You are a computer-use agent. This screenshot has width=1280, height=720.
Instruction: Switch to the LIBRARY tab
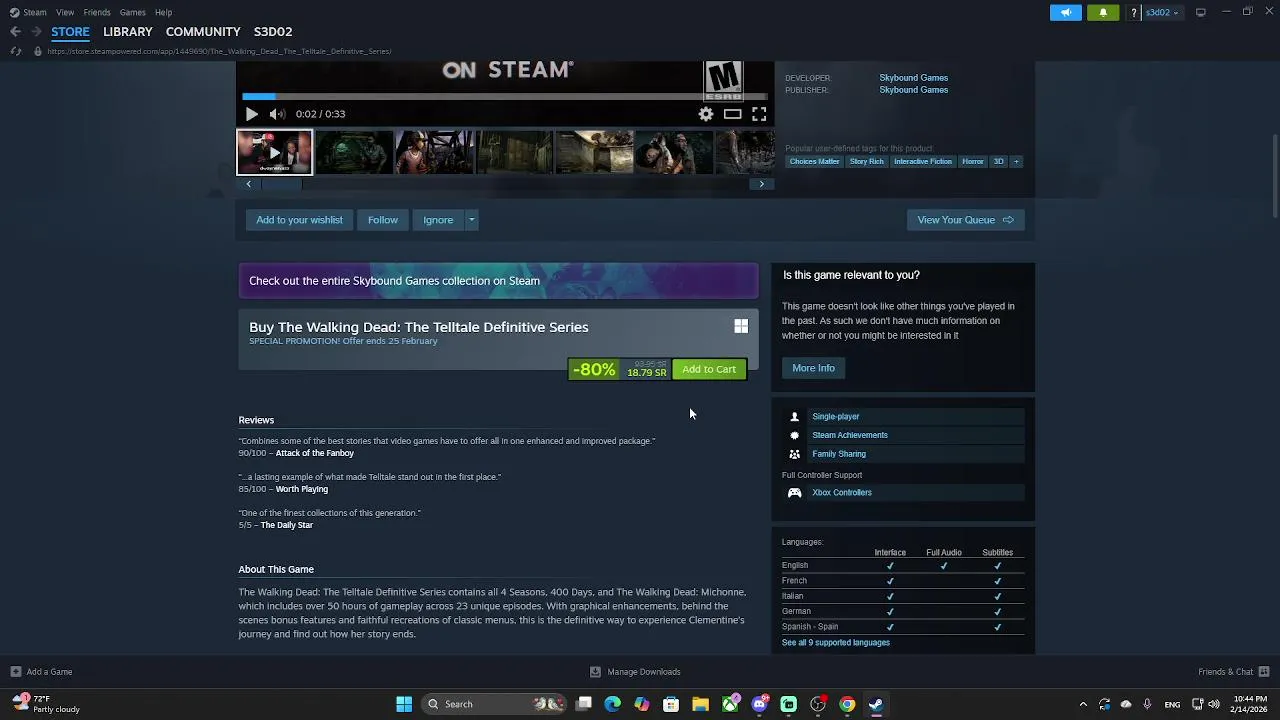[x=128, y=32]
